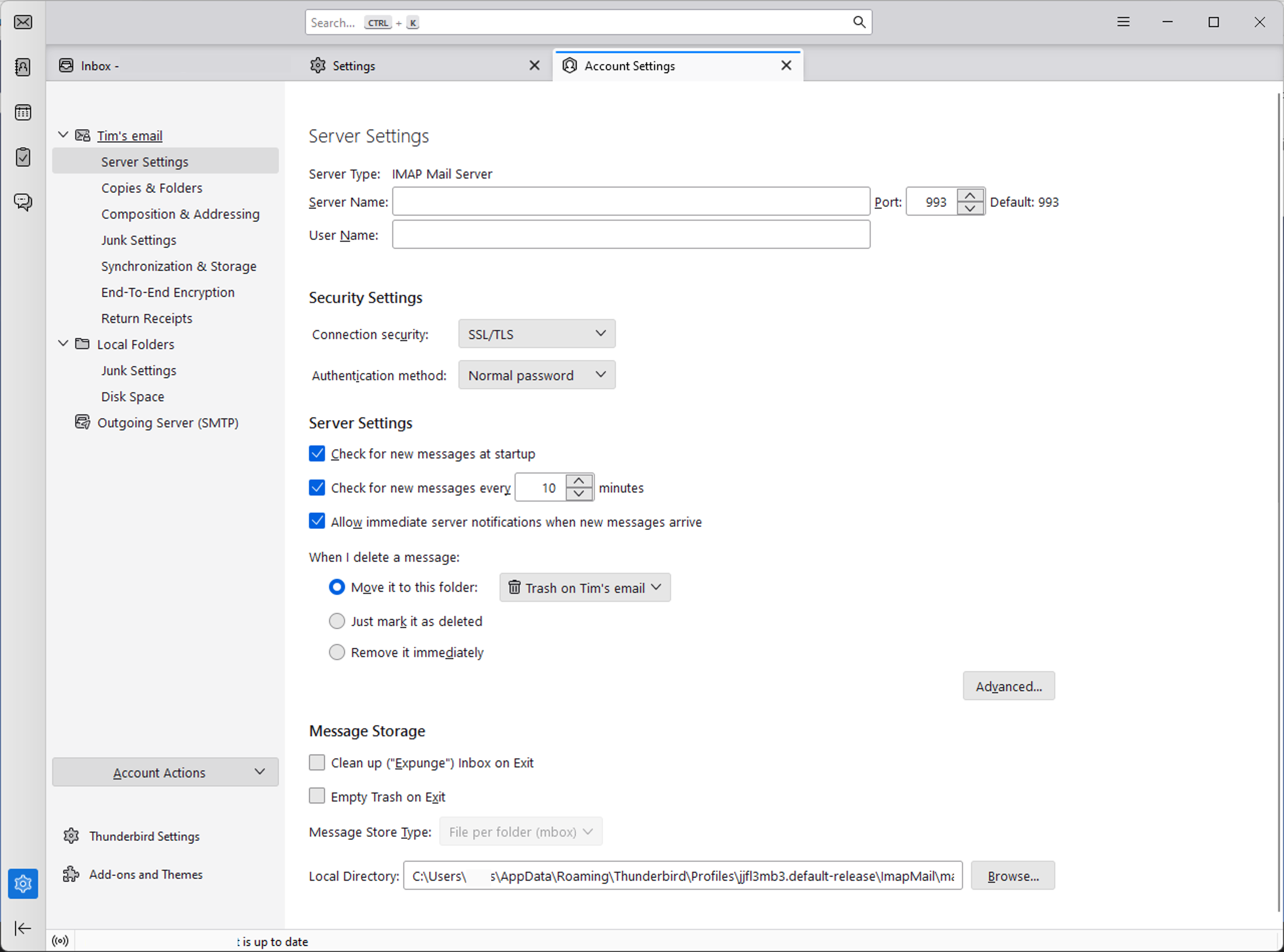Decrease the check interval minutes

(x=579, y=494)
